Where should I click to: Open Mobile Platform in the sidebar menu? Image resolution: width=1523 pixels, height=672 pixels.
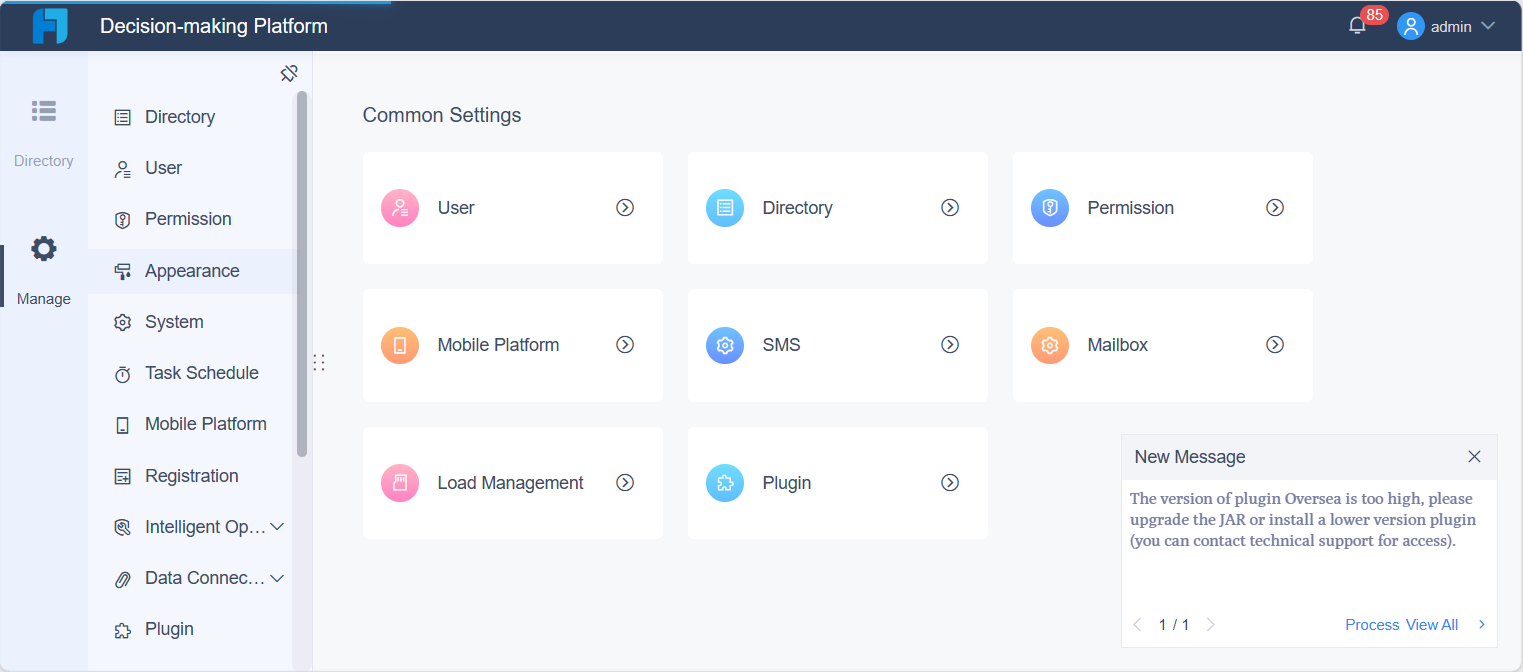(x=192, y=424)
